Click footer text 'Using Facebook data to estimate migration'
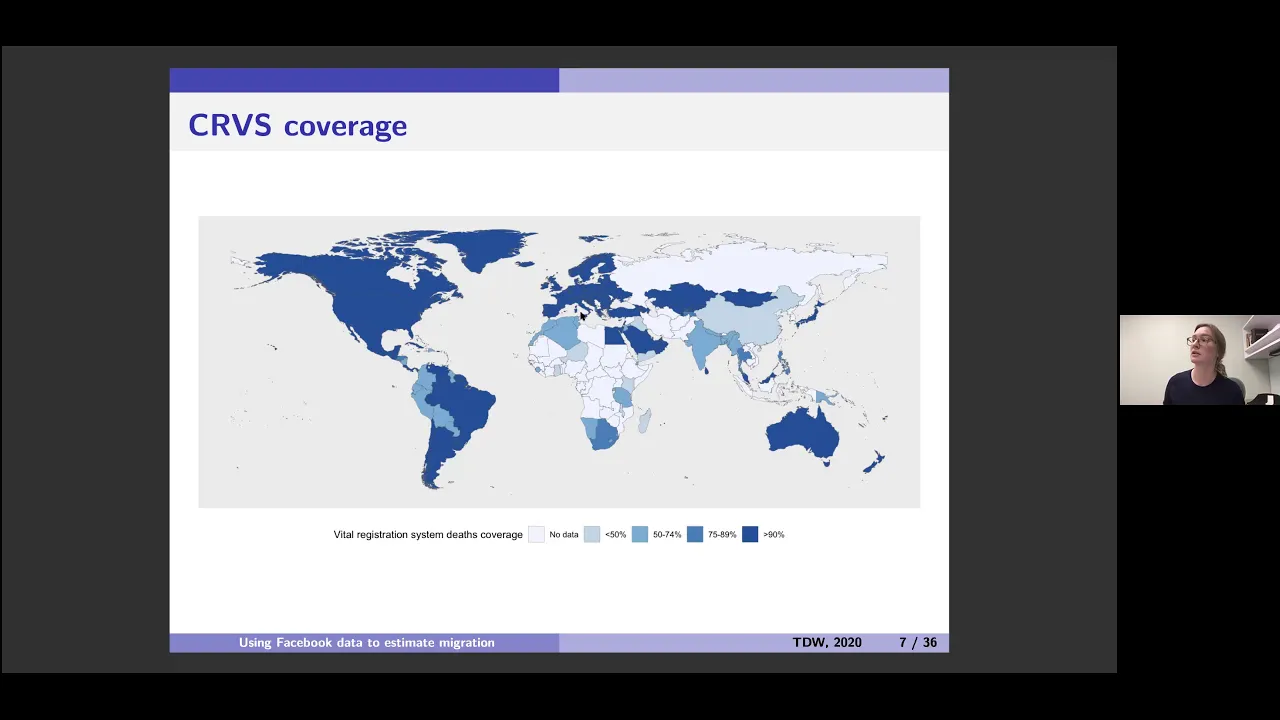The image size is (1280, 720). click(x=367, y=642)
